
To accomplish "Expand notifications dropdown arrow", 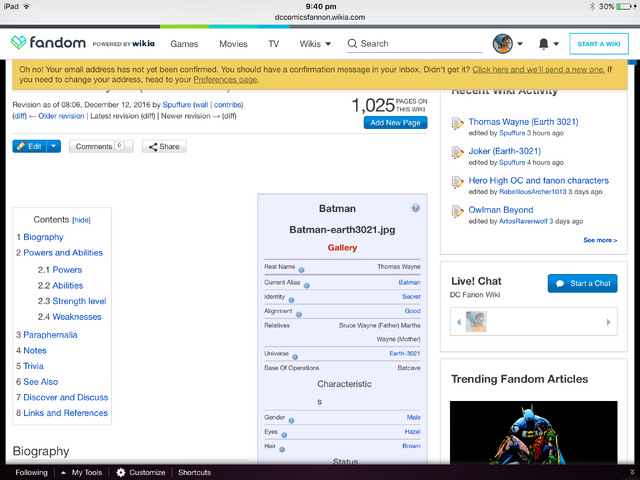I will point(556,44).
